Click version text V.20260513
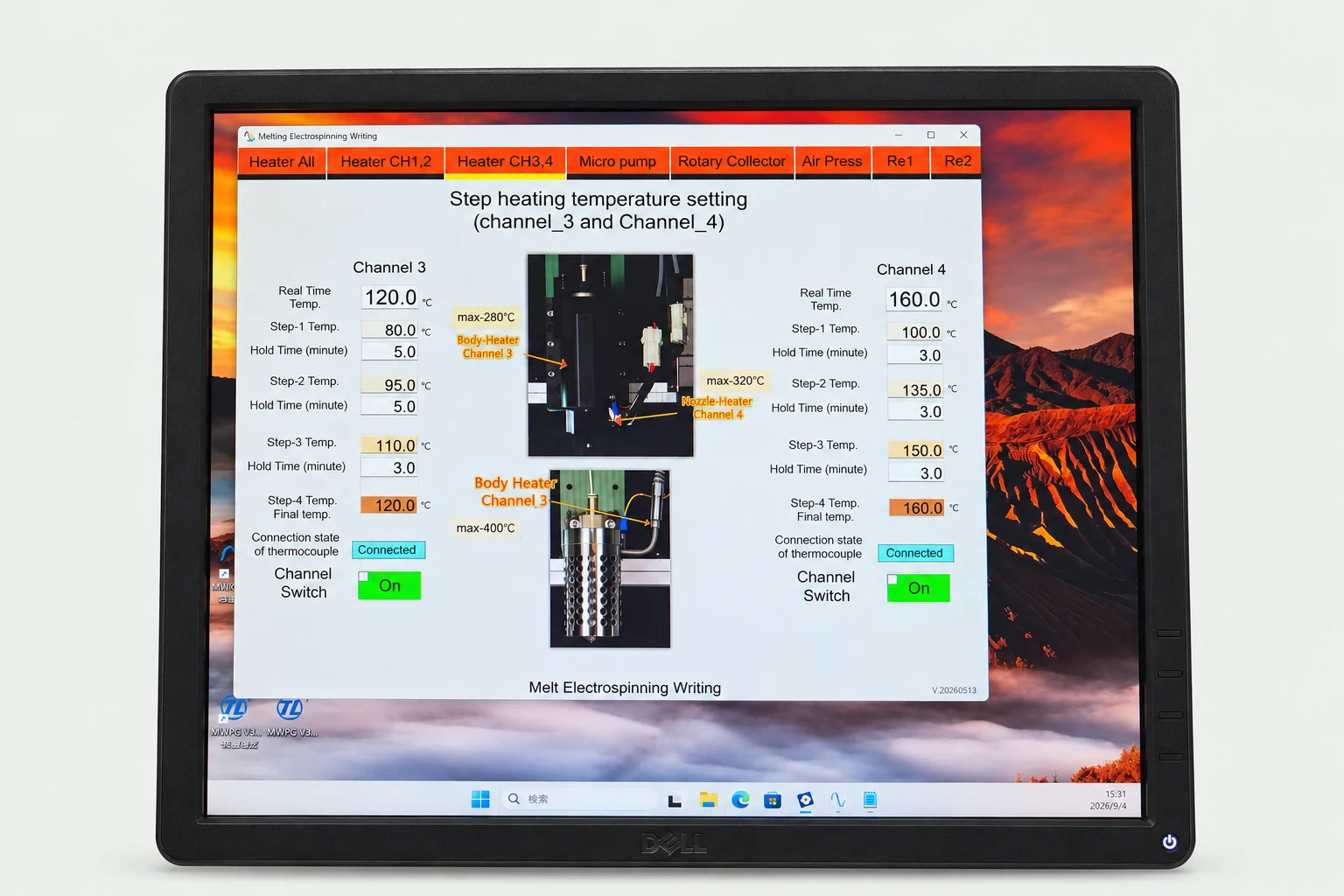1344x896 pixels. pyautogui.click(x=954, y=690)
